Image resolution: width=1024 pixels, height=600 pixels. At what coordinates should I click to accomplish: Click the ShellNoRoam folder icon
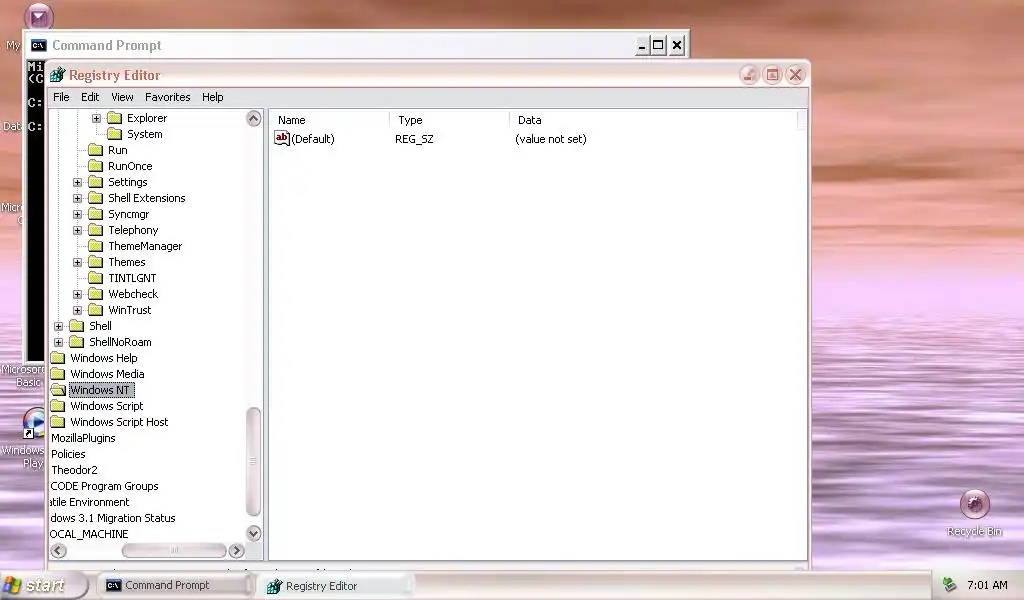click(77, 342)
